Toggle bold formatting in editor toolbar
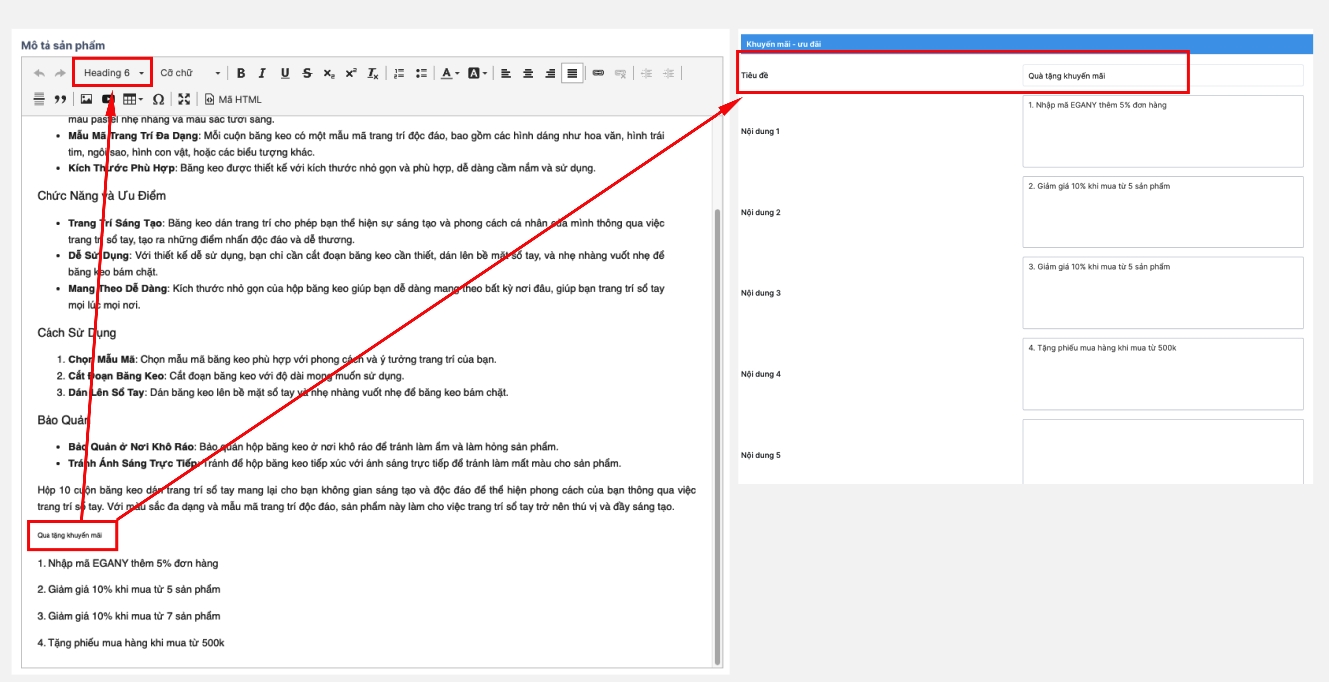Screen dimensions: 1329x682 [x=241, y=73]
